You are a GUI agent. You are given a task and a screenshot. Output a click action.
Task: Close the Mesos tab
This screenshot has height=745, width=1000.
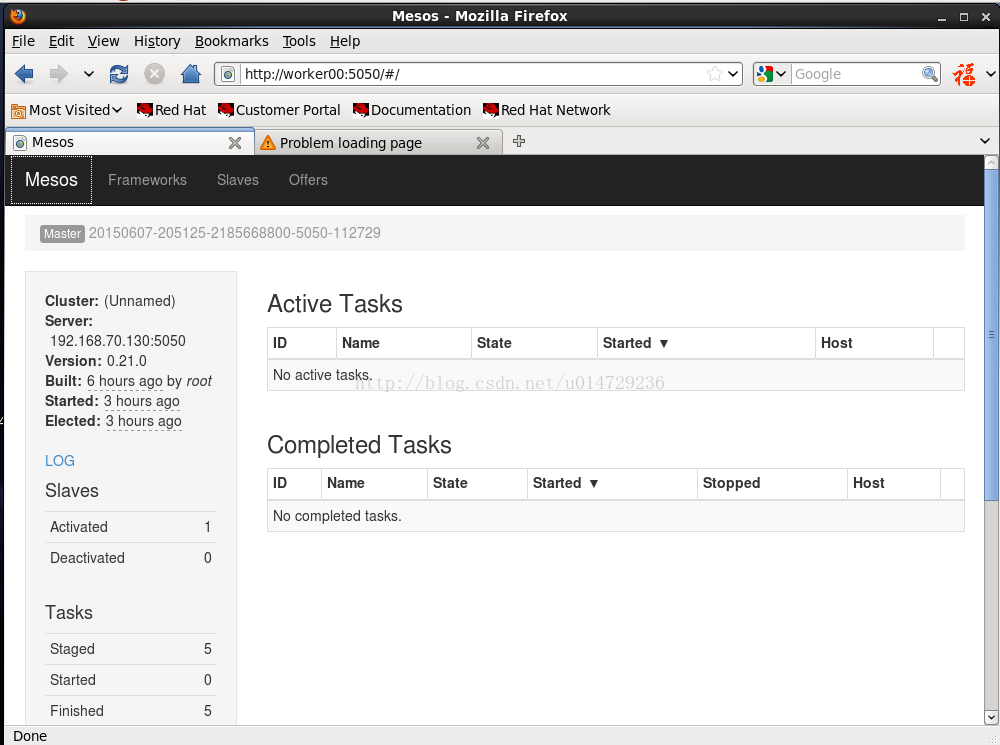(x=235, y=143)
